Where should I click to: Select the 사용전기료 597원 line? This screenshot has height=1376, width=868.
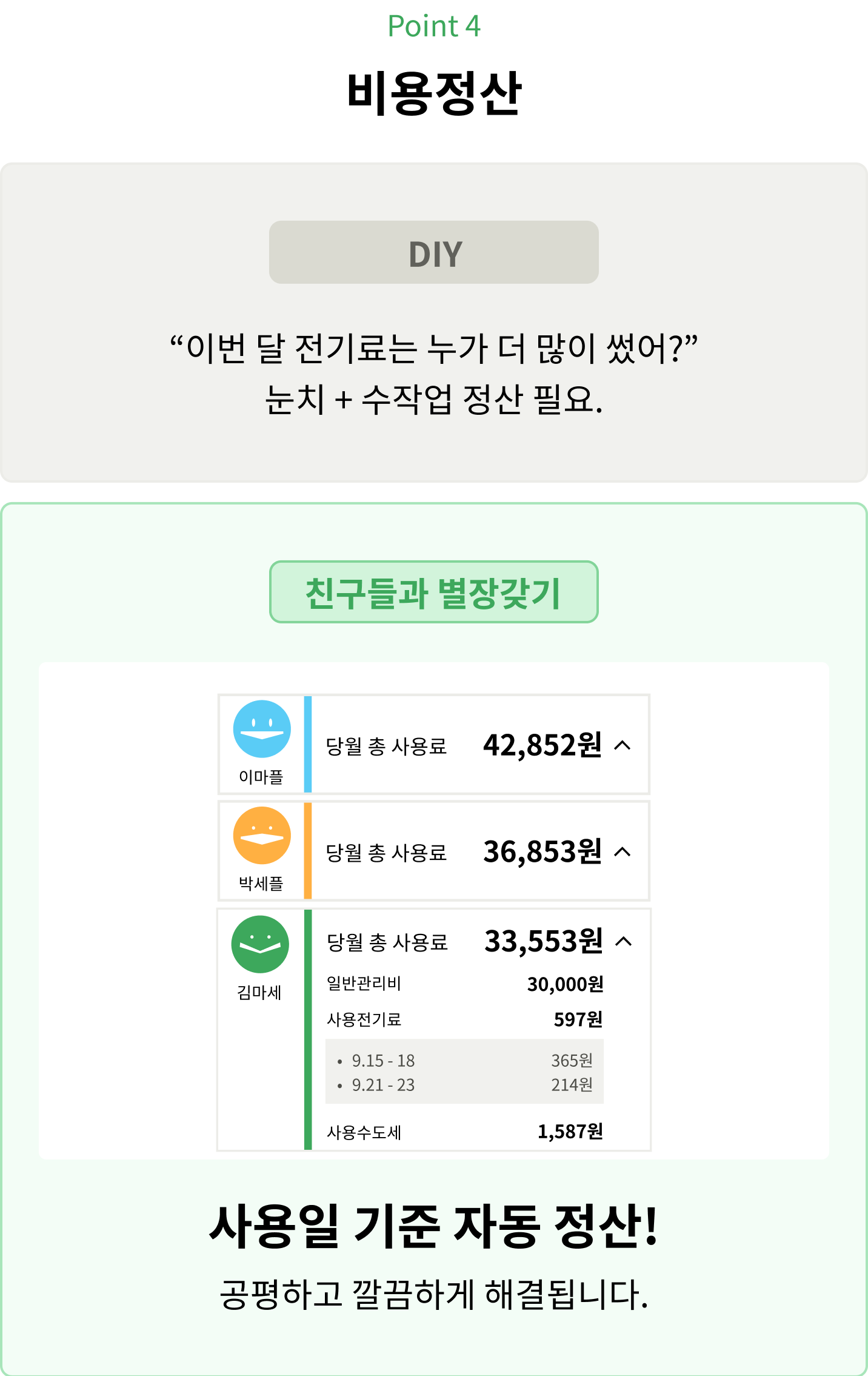coord(465,1019)
